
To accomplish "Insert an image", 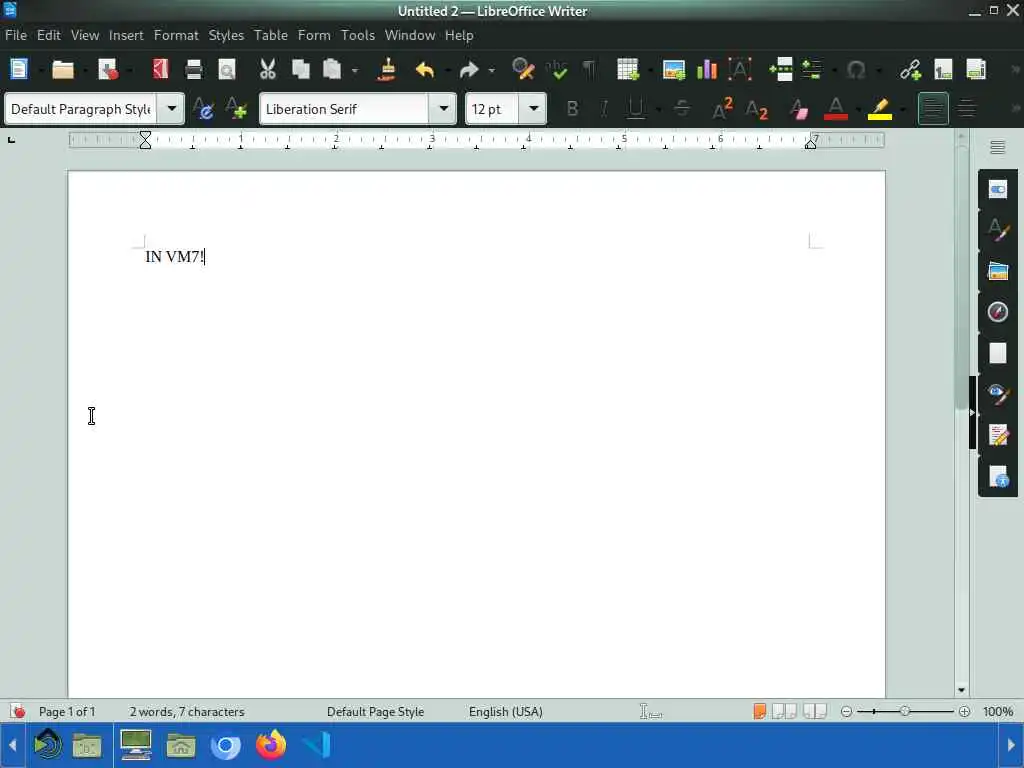I will click(673, 69).
